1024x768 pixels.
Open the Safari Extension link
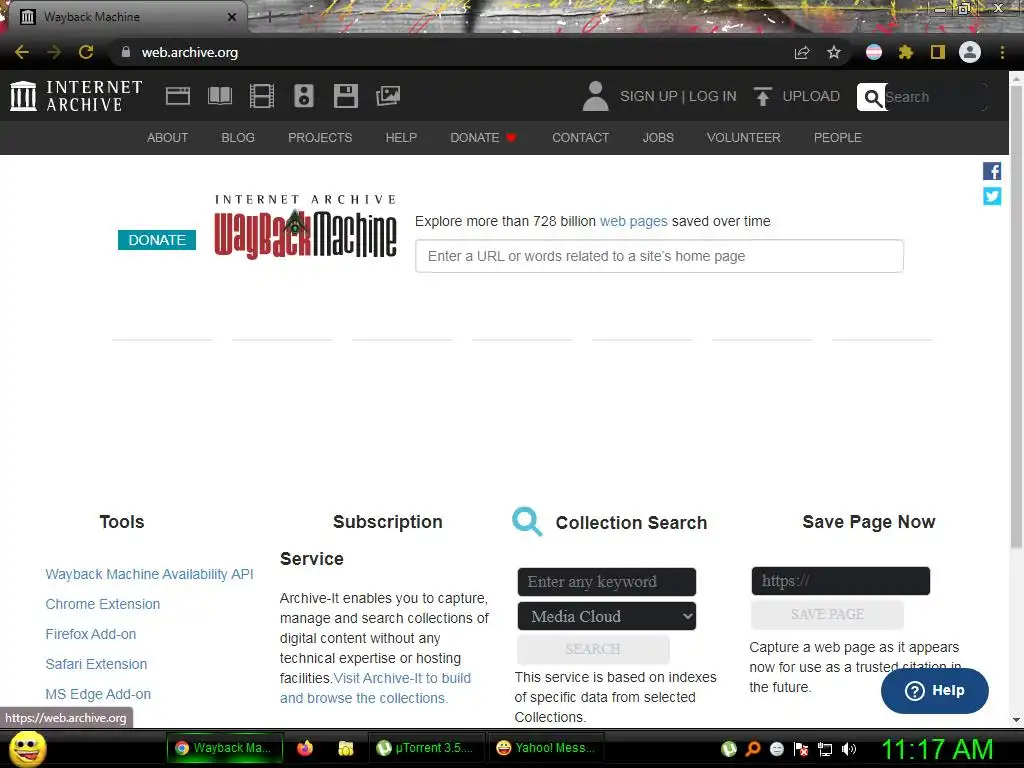[x=96, y=664]
